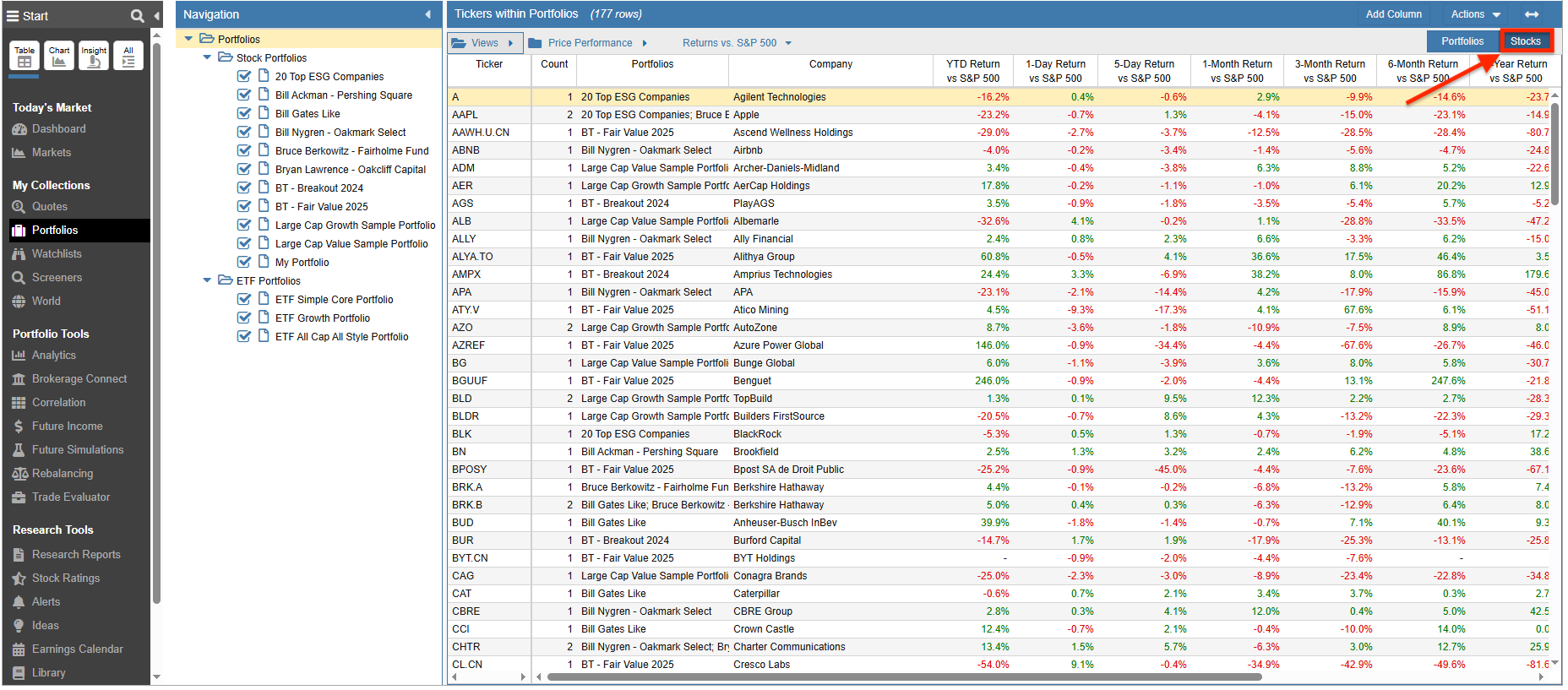Uncheck the Bill Gates Like portfolio
Screen dimensions: 1568x690
click(x=244, y=113)
